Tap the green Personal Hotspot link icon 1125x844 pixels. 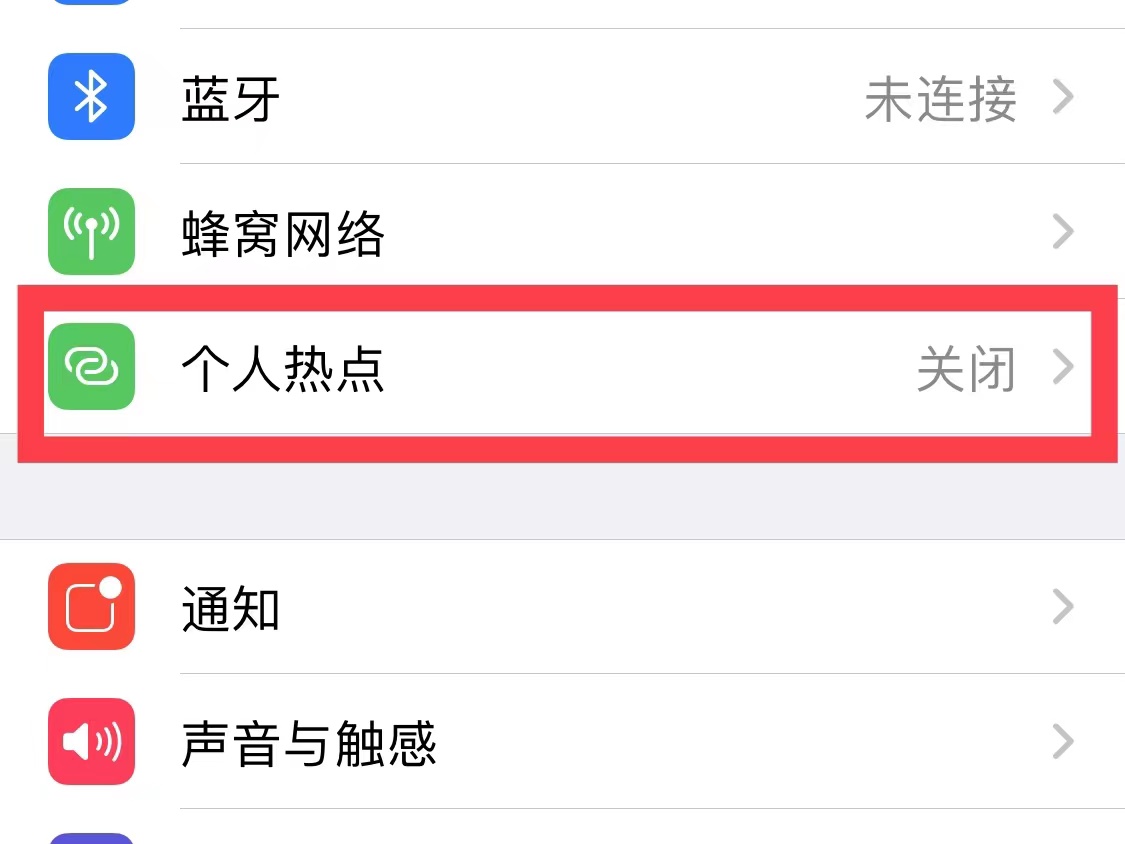91,366
